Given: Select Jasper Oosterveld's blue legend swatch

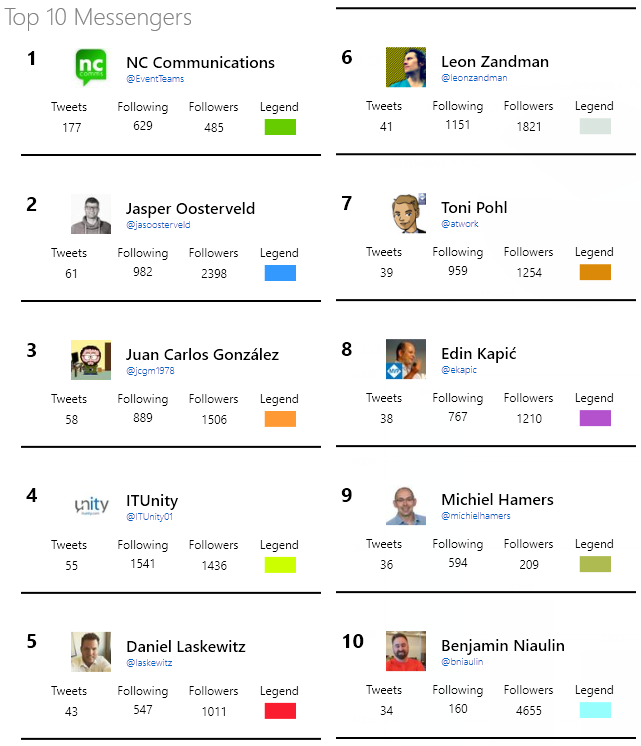Looking at the screenshot, I should pyautogui.click(x=280, y=273).
